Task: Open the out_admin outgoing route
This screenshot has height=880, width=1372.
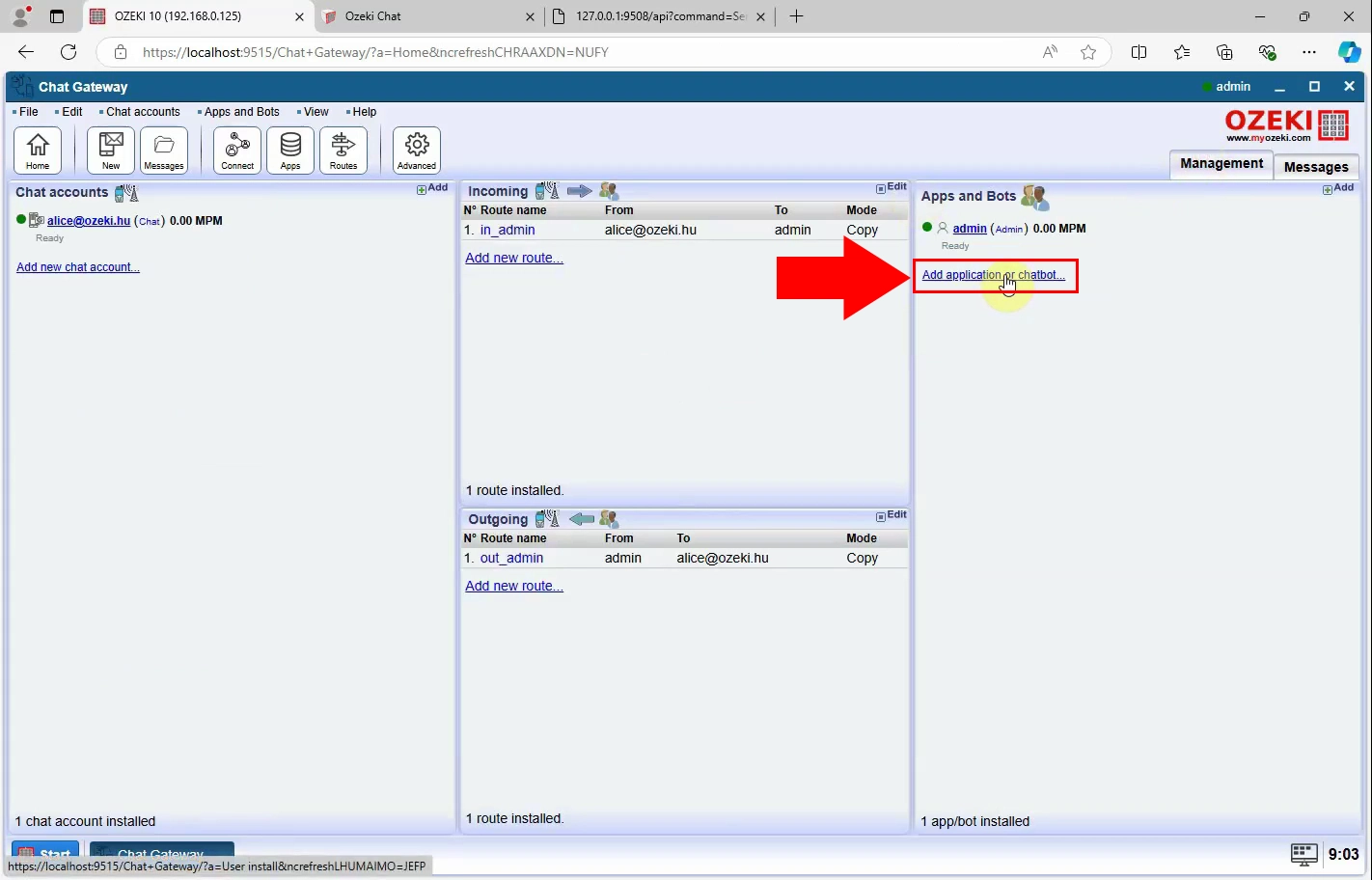Action: [x=511, y=558]
